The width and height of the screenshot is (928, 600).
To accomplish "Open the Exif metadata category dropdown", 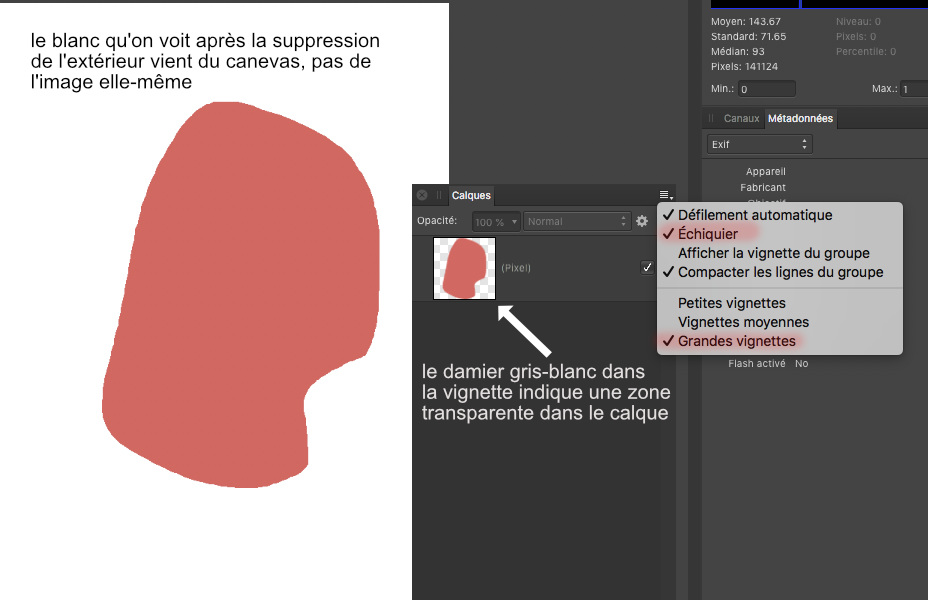I will click(x=759, y=144).
